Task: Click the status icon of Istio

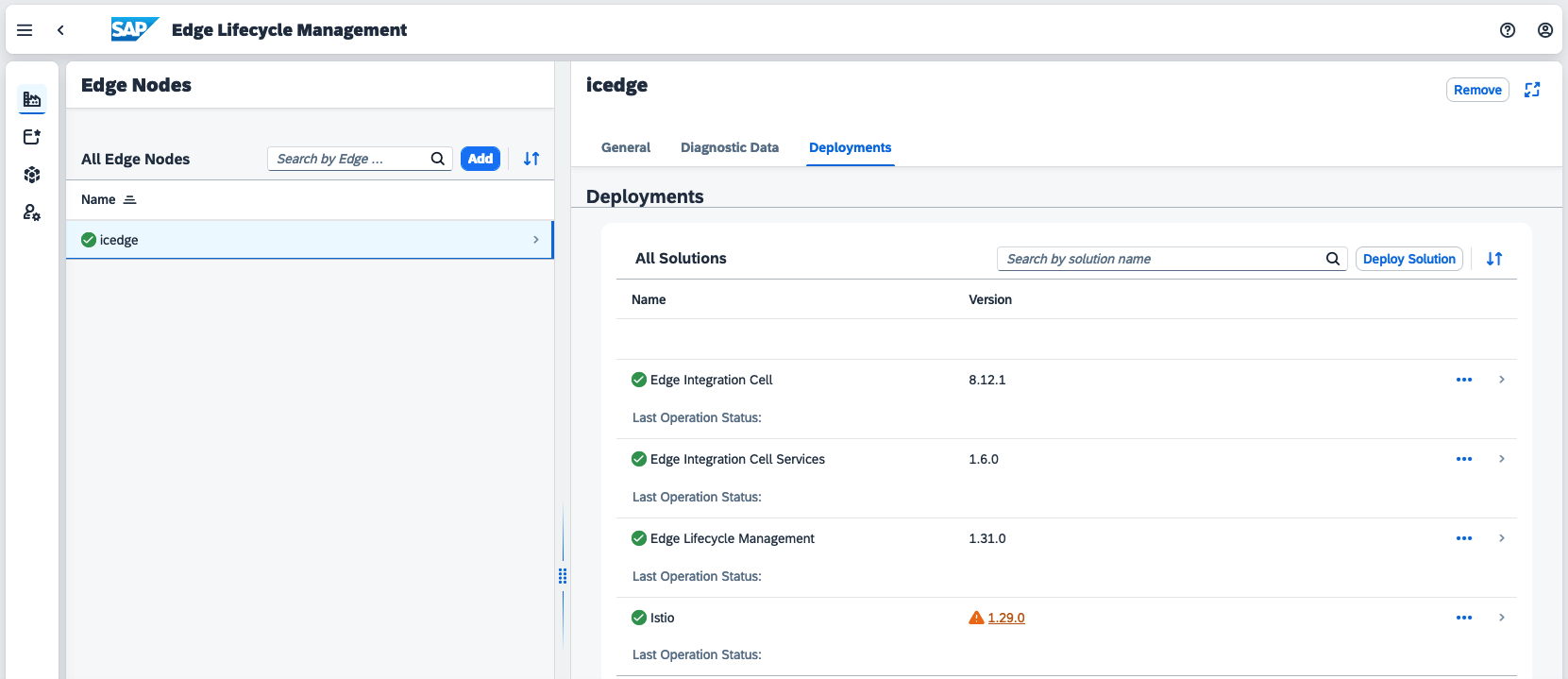Action: tap(639, 618)
